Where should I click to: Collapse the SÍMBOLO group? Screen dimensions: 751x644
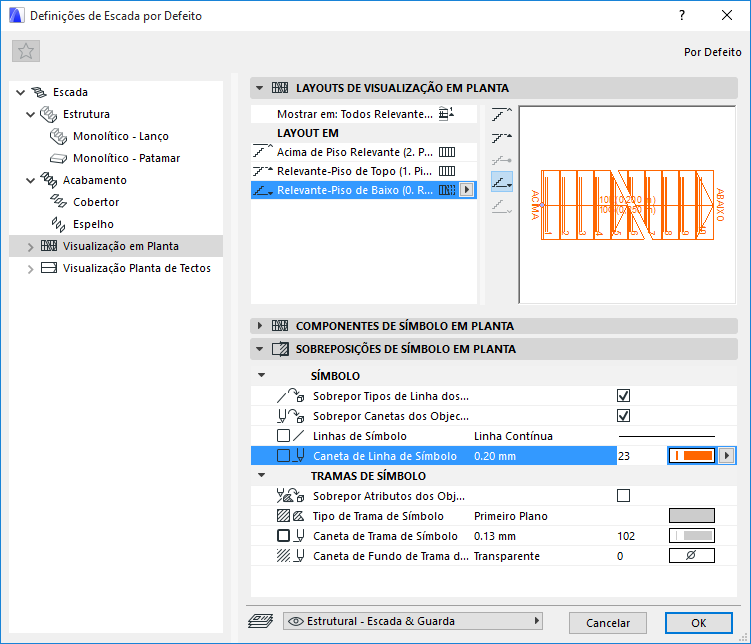pyautogui.click(x=262, y=375)
